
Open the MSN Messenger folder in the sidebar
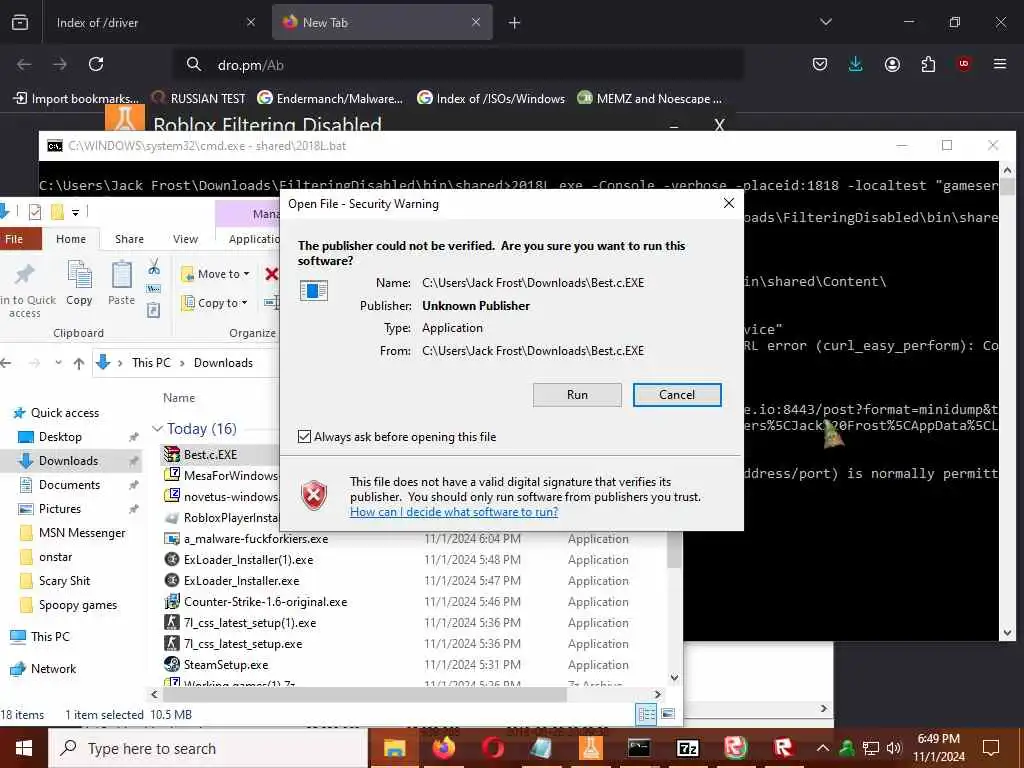82,533
